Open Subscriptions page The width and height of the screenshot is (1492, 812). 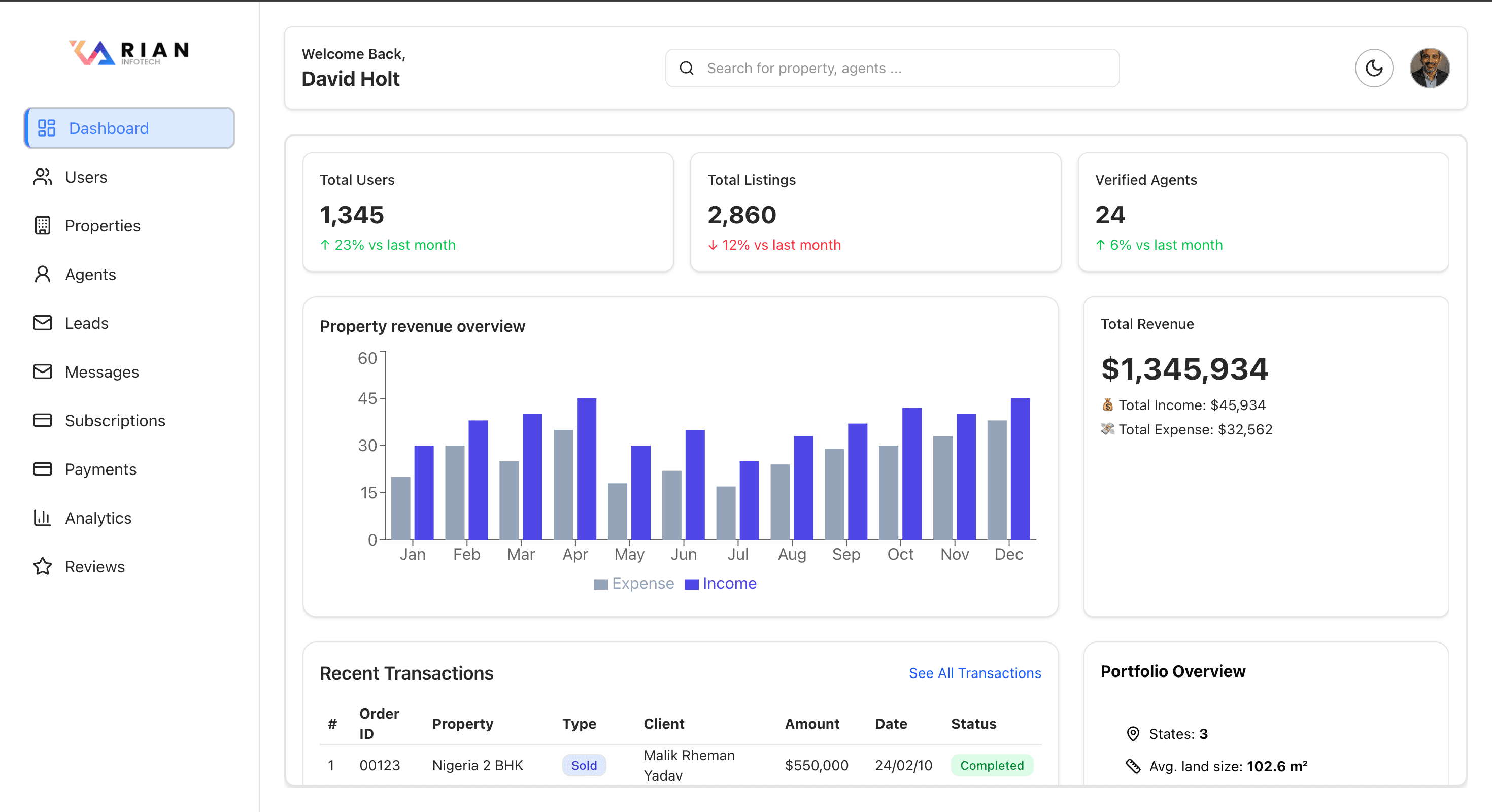pyautogui.click(x=130, y=420)
